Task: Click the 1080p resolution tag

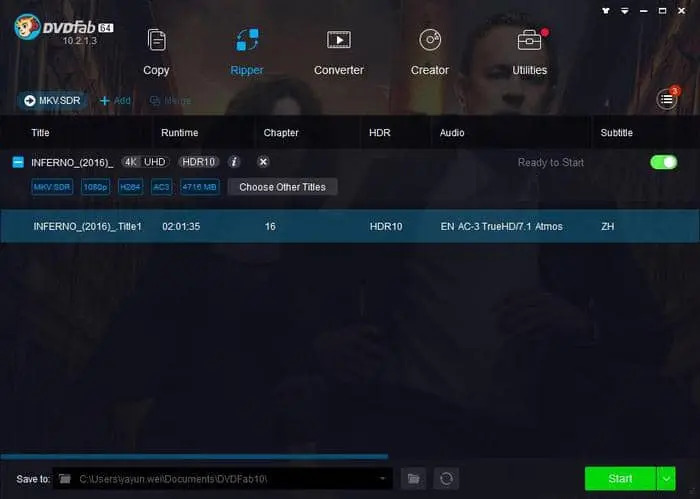Action: coord(96,187)
